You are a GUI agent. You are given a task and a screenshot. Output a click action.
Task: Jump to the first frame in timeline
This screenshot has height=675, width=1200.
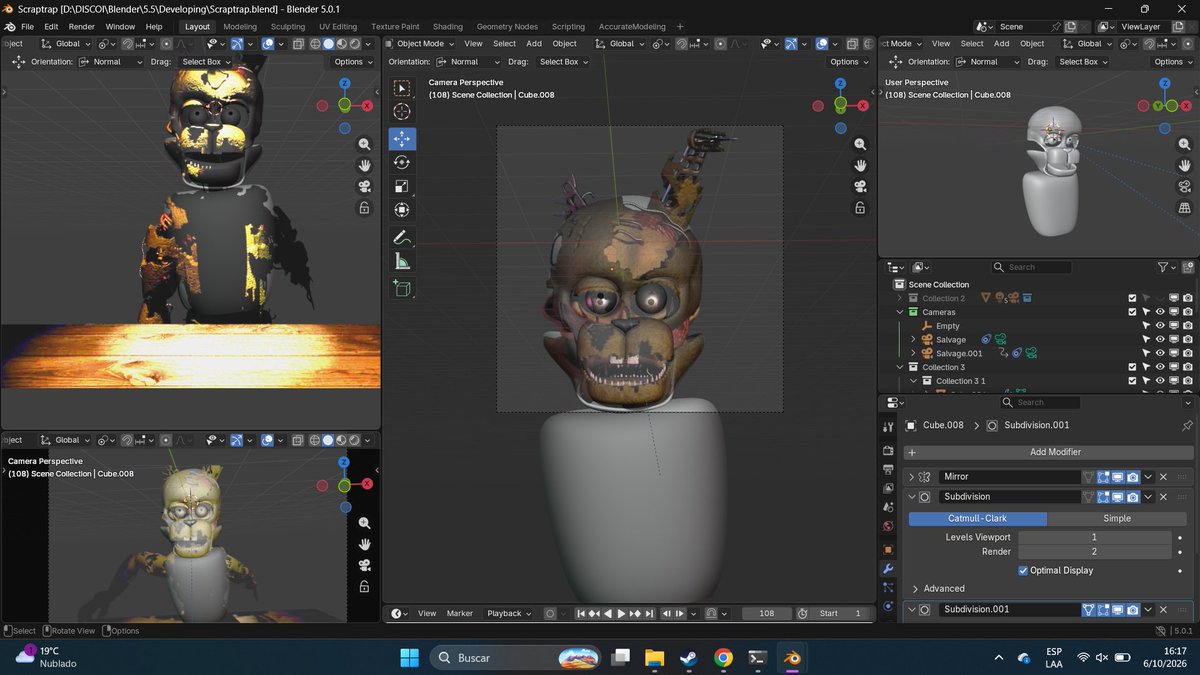(581, 613)
